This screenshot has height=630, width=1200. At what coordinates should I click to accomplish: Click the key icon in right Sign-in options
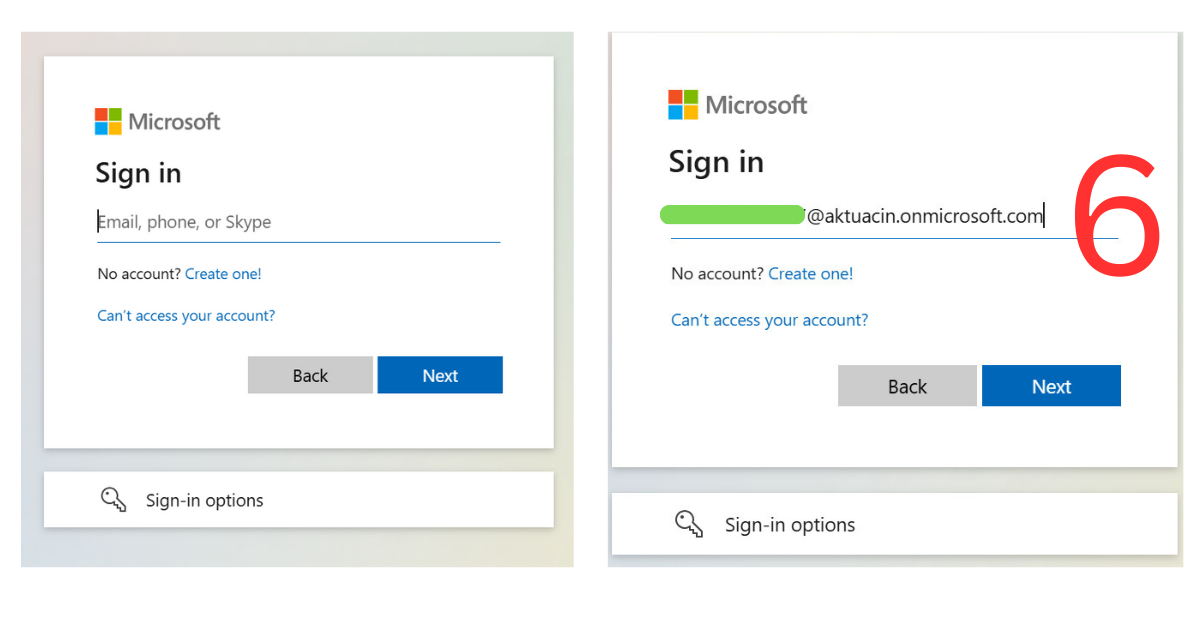(x=689, y=524)
